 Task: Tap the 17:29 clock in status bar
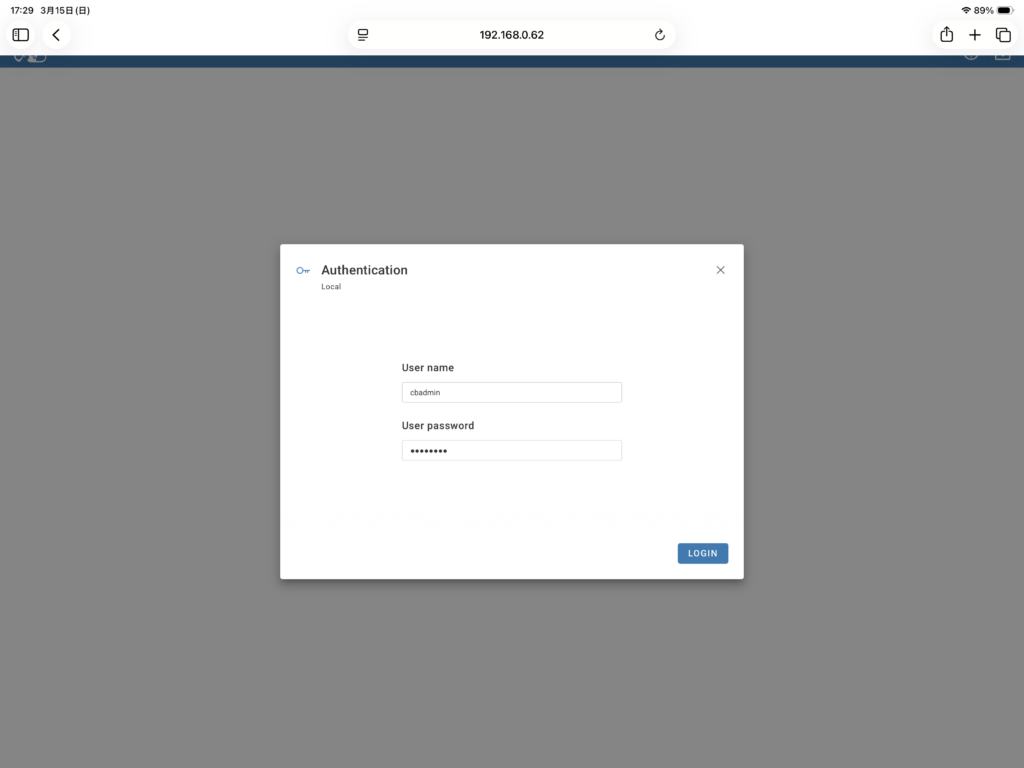click(22, 10)
